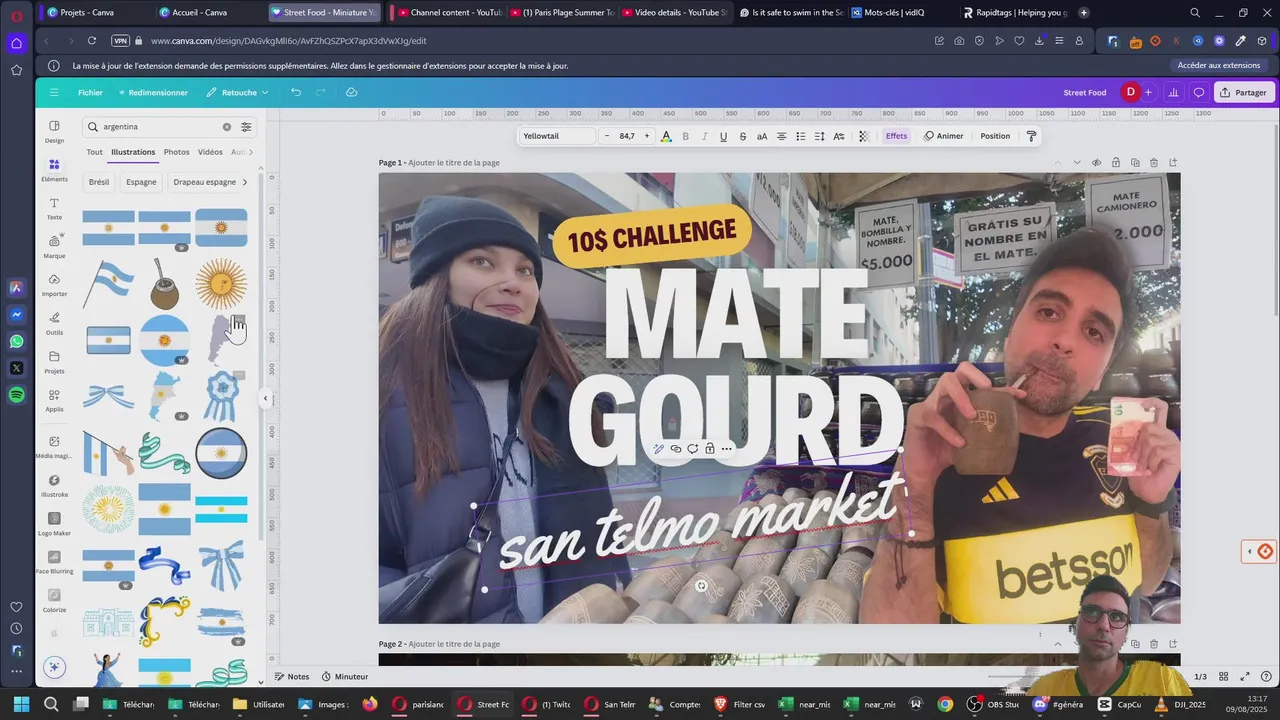Viewport: 1280px width, 720px height.
Task: Click the Animer button
Action: [943, 136]
